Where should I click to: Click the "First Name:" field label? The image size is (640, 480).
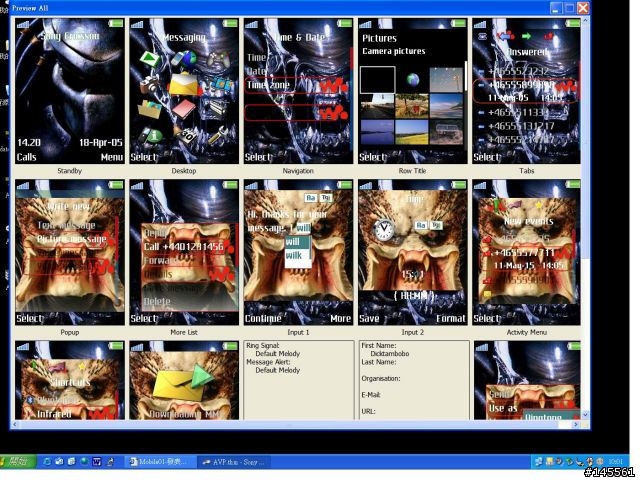[x=378, y=345]
